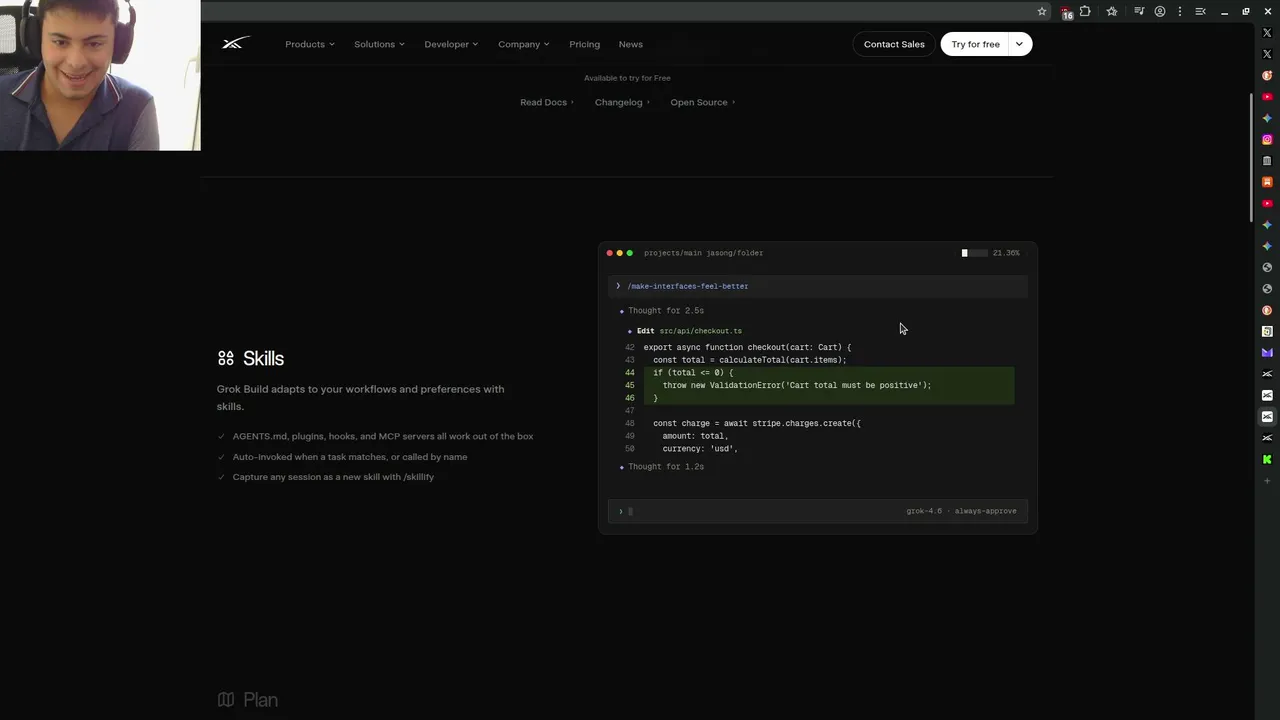
Task: Click the xAI logo in the navbar
Action: tap(235, 44)
